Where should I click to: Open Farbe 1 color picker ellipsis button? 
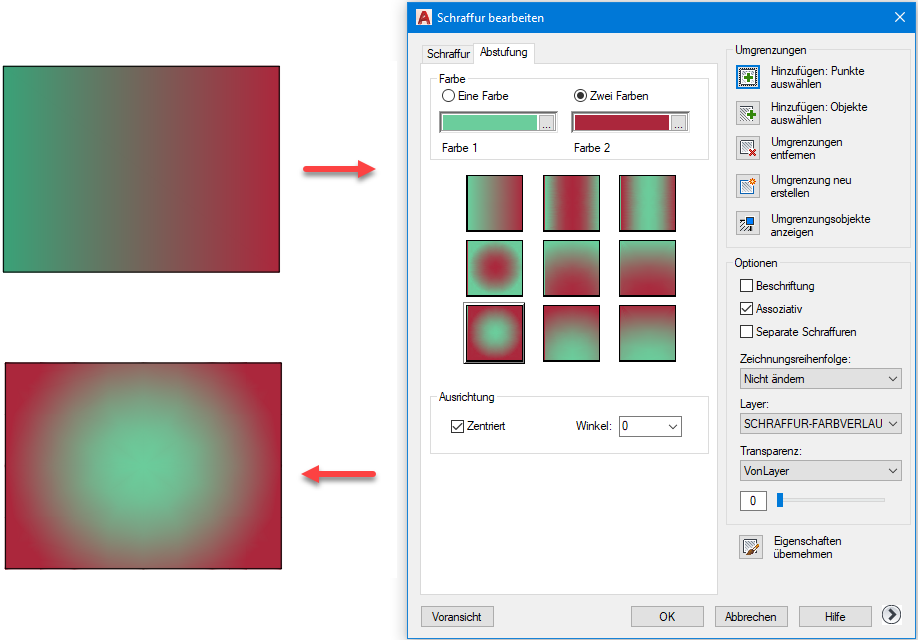(x=546, y=123)
